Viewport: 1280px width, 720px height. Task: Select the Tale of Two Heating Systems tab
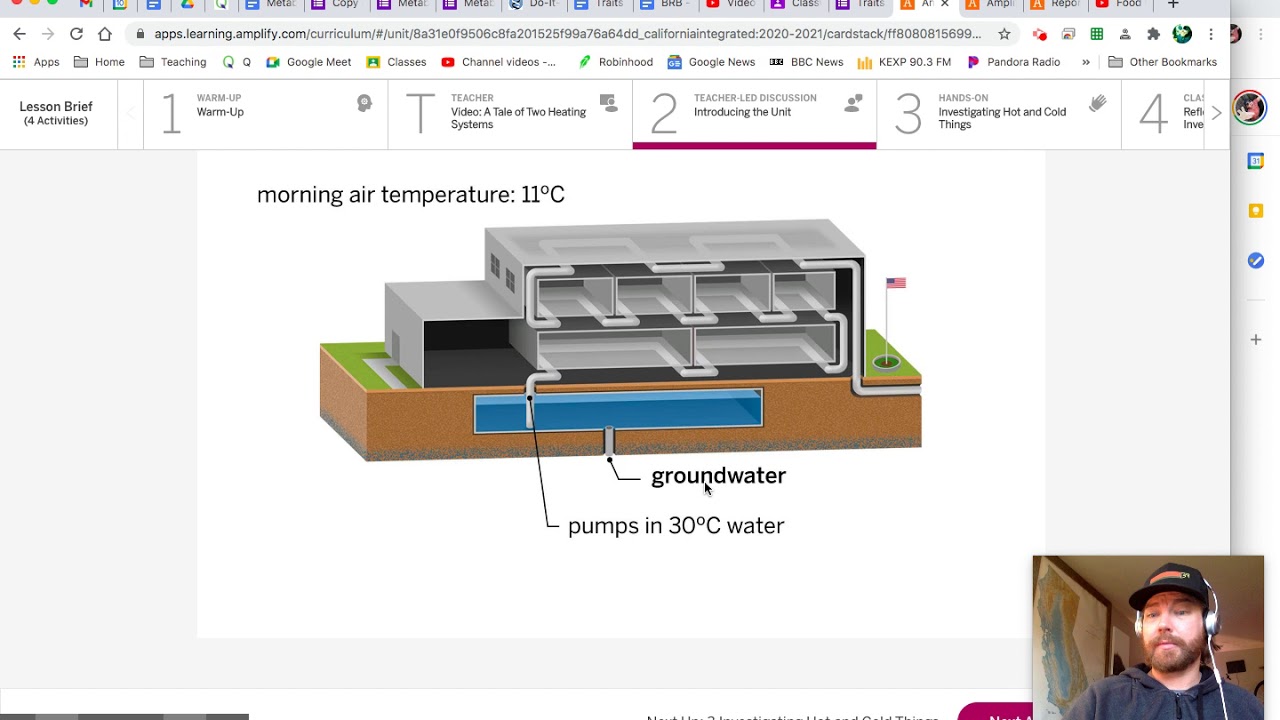[510, 113]
